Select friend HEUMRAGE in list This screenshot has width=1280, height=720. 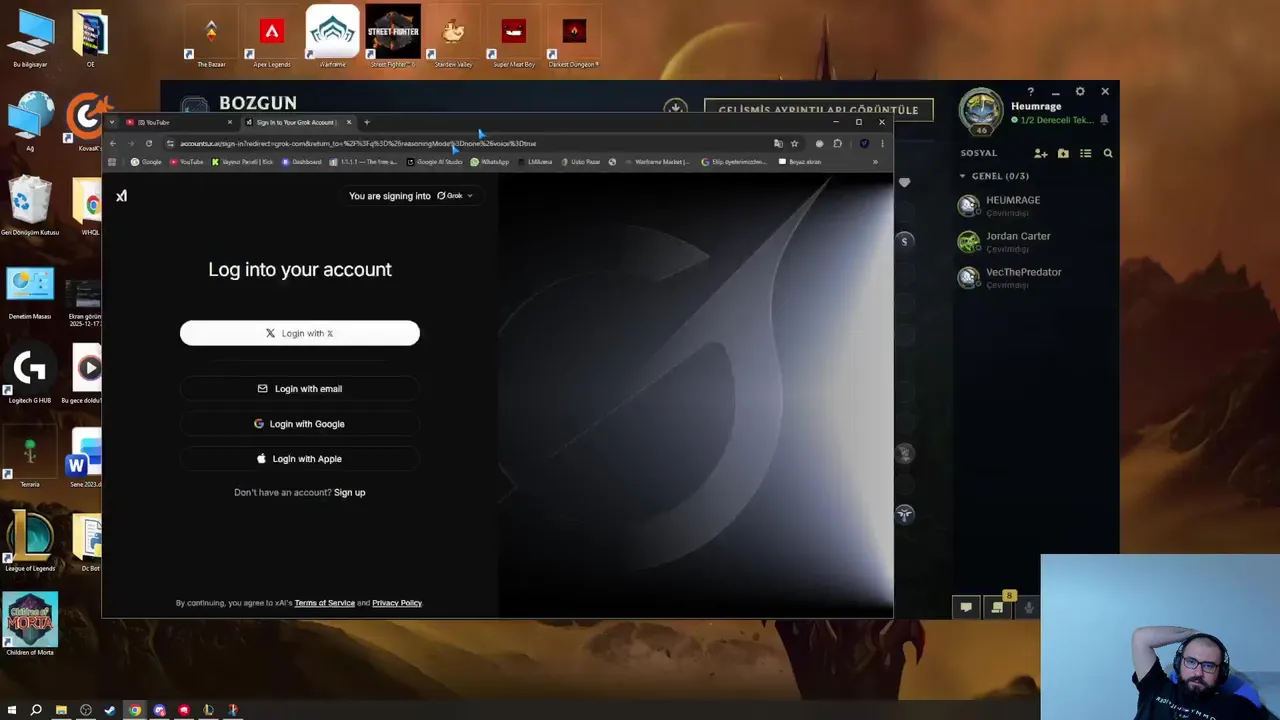[1034, 205]
